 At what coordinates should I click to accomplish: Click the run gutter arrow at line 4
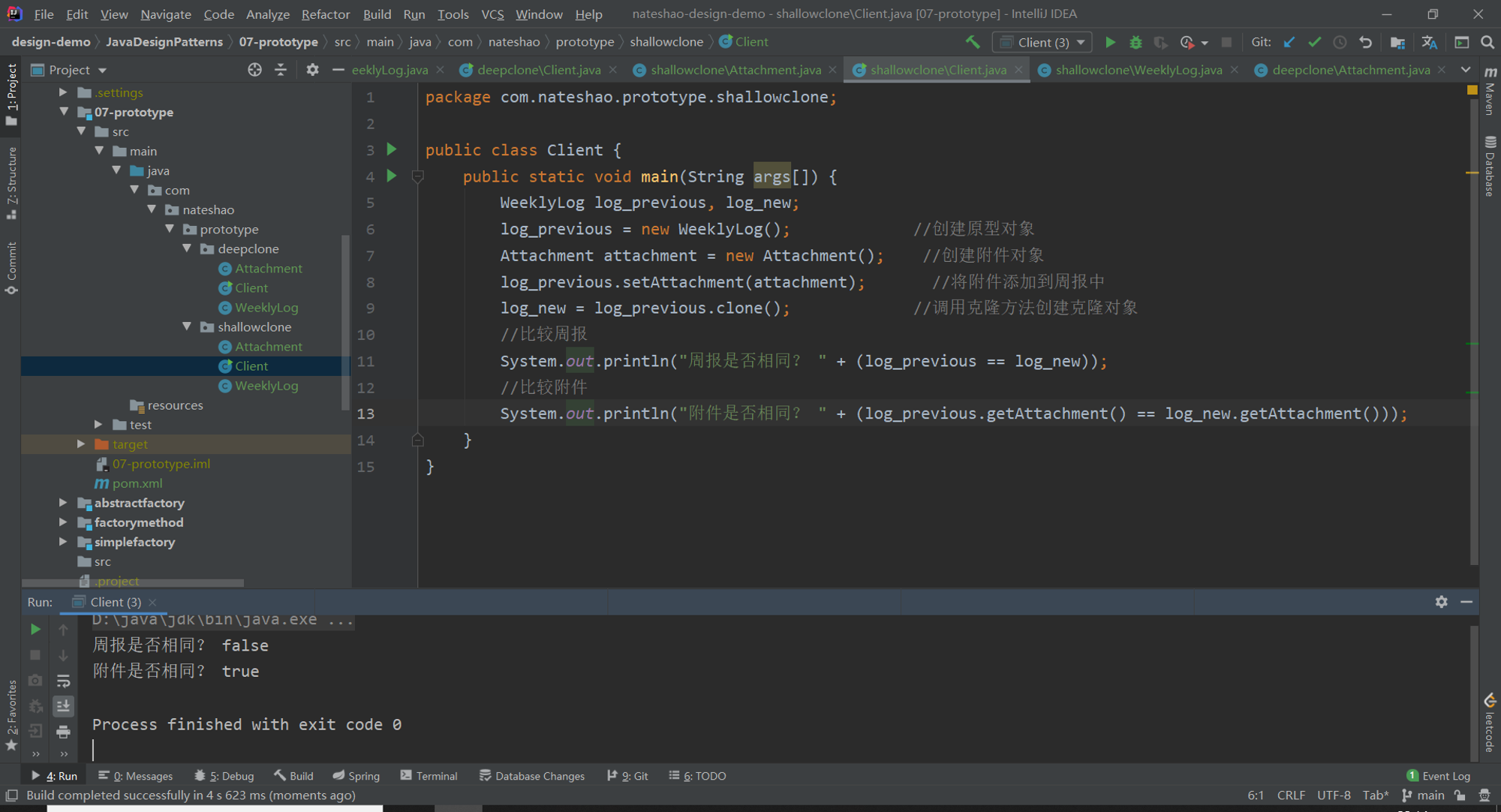pyautogui.click(x=392, y=176)
